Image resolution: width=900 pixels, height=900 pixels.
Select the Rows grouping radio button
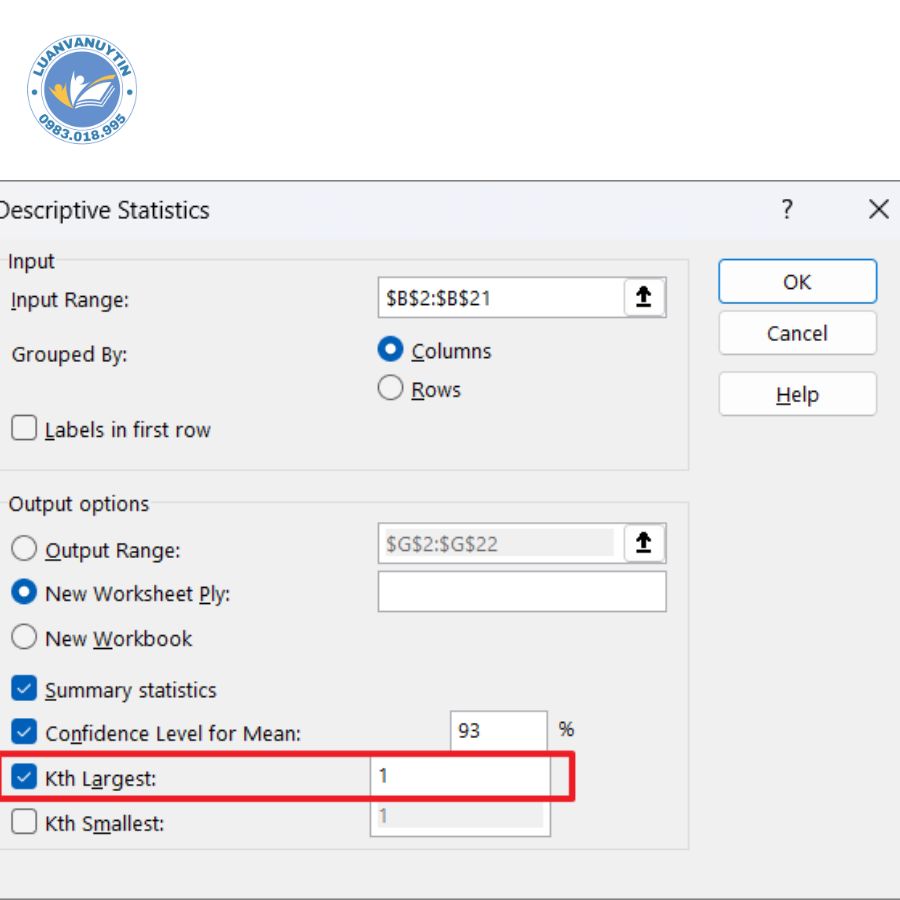click(x=390, y=388)
